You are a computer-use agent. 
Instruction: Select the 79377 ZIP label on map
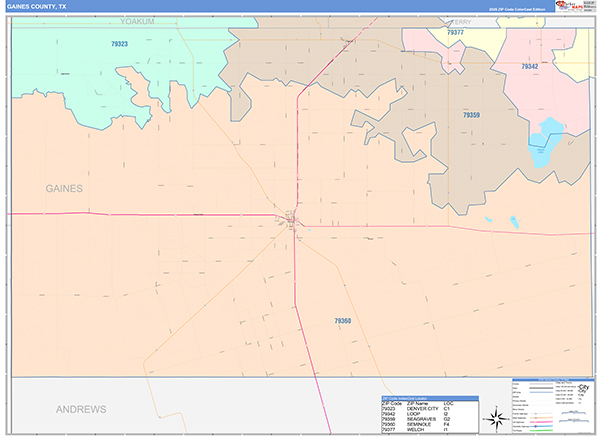click(455, 33)
